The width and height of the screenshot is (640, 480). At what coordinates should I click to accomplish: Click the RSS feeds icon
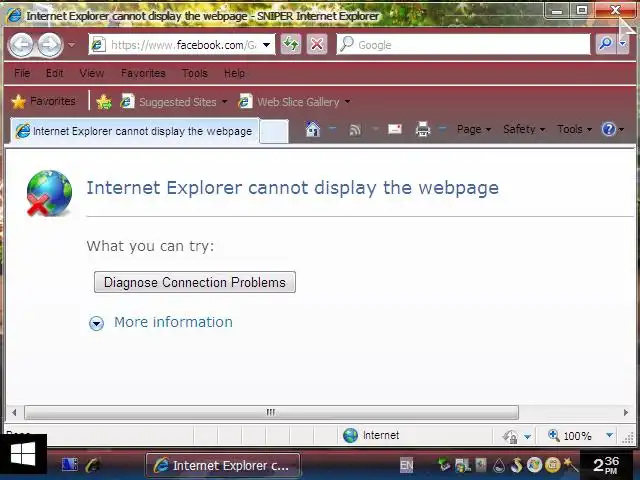tap(355, 130)
